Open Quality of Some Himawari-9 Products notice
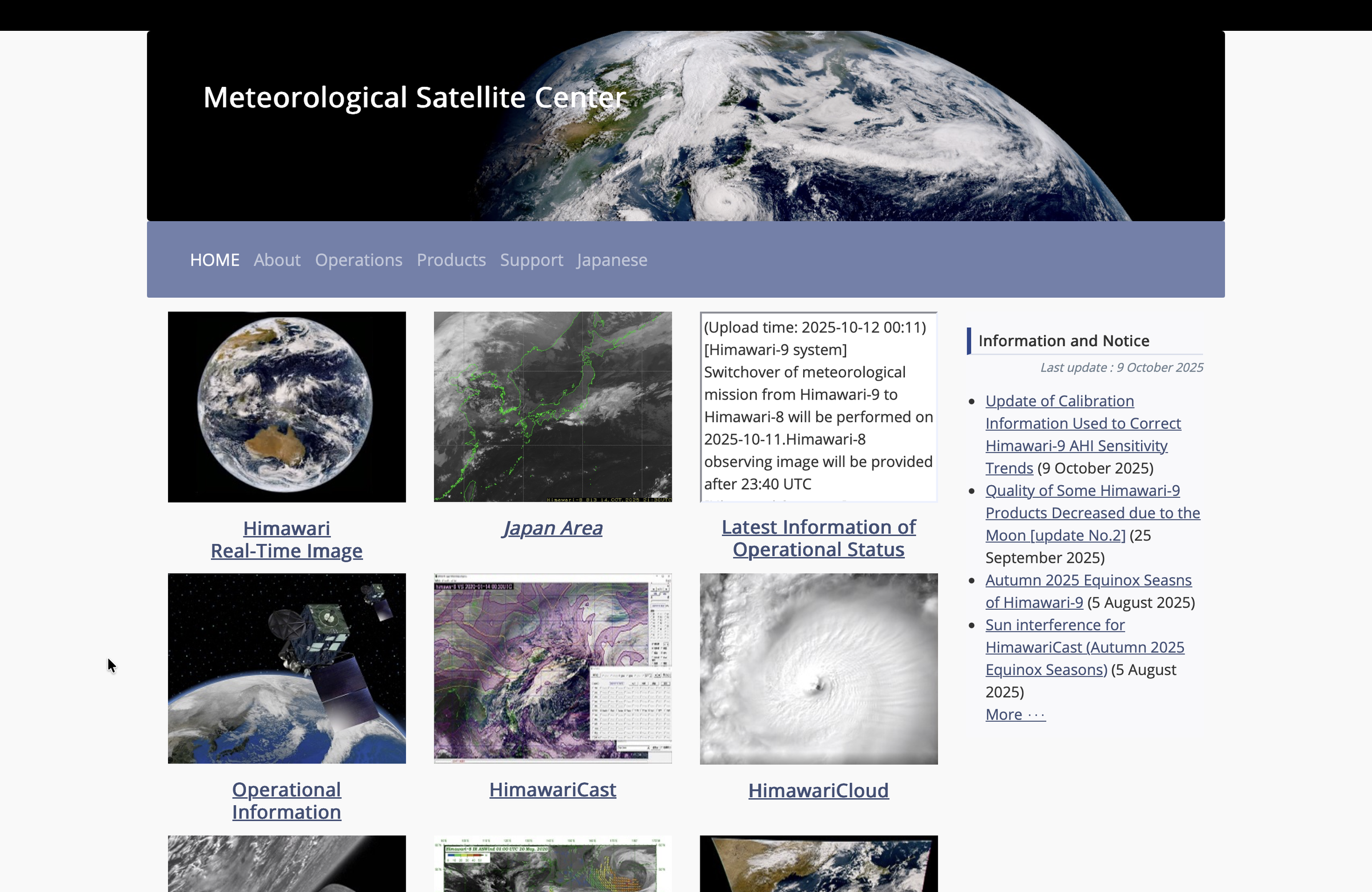The image size is (1372, 892). [1092, 512]
